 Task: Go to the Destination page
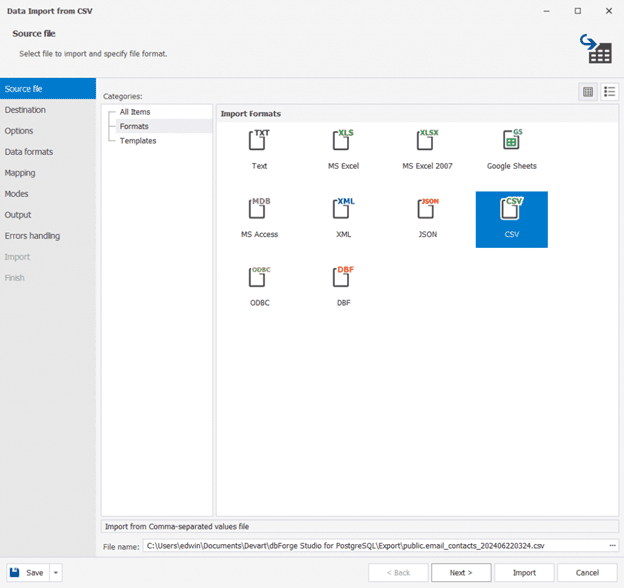click(25, 110)
